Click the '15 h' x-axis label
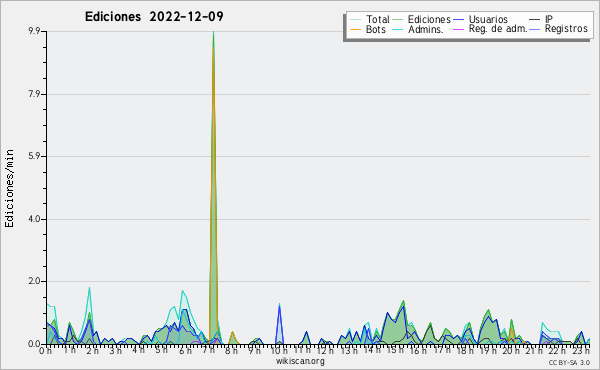 pyautogui.click(x=395, y=350)
